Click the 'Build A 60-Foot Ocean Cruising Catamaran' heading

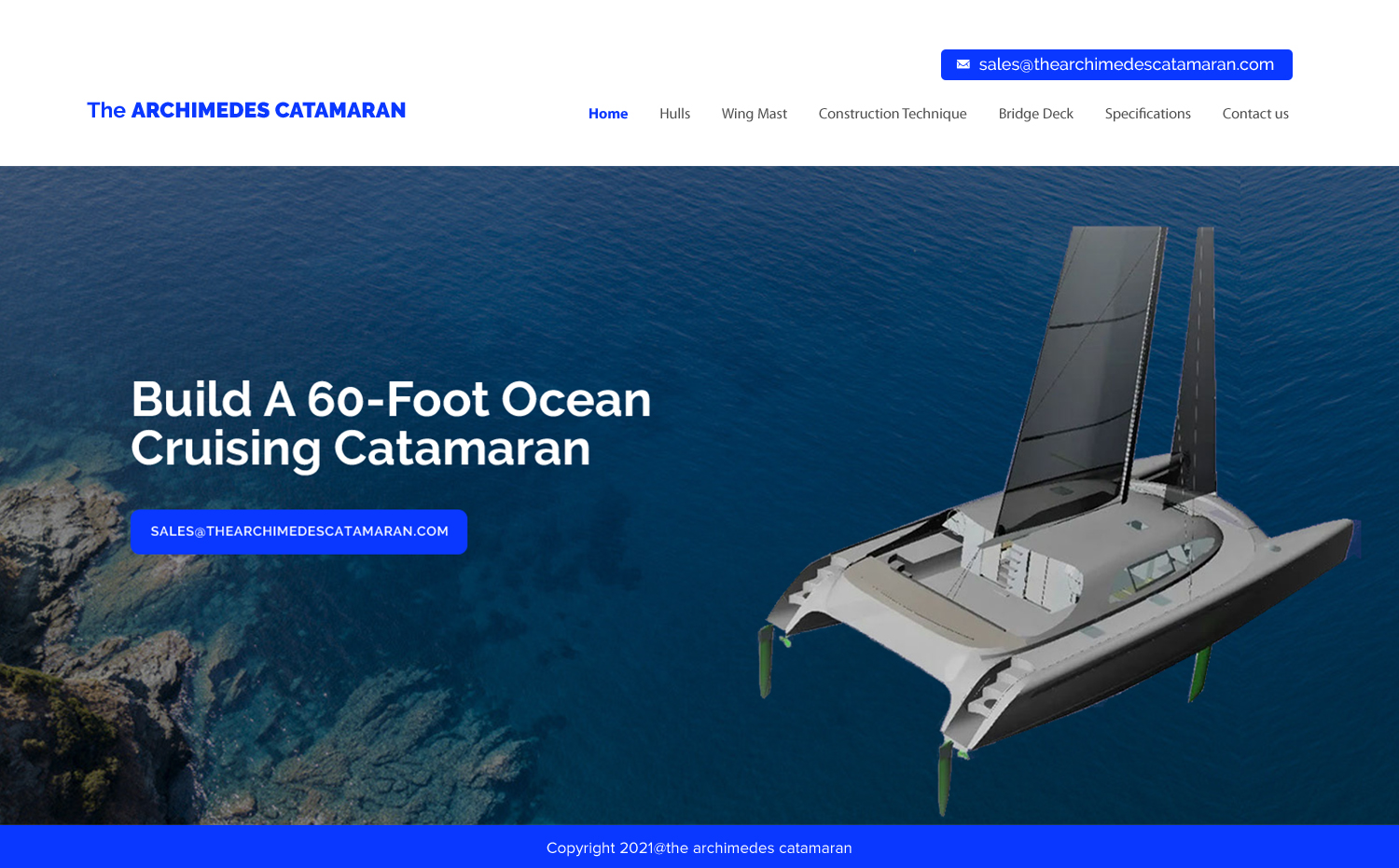(391, 424)
